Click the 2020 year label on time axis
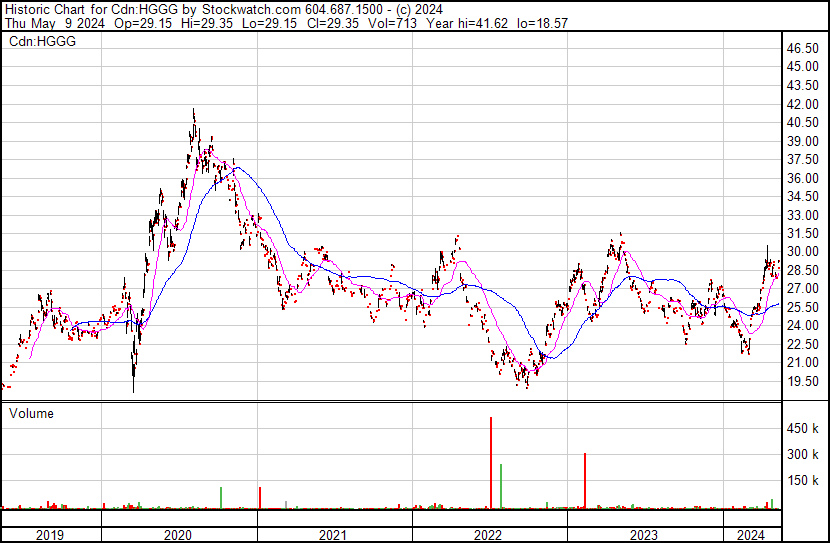 coord(178,535)
